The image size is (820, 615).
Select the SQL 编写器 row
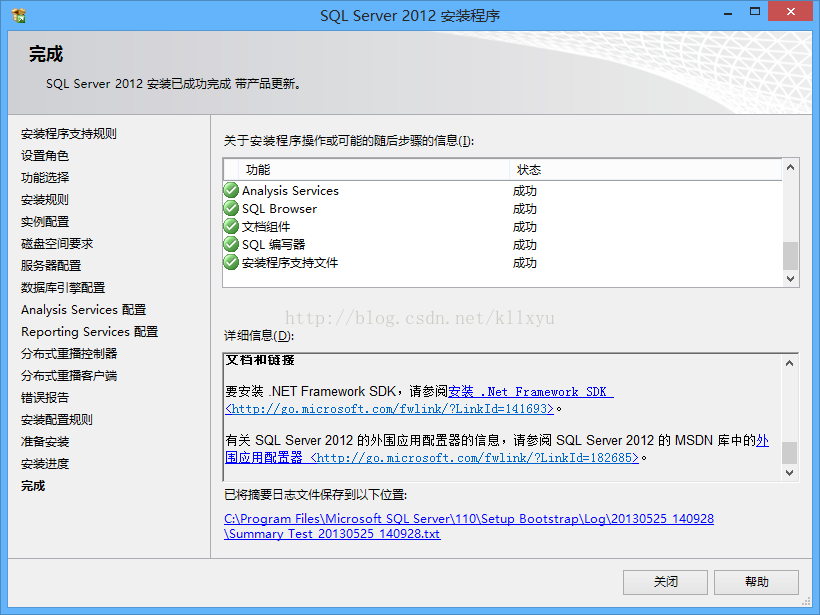coord(502,244)
